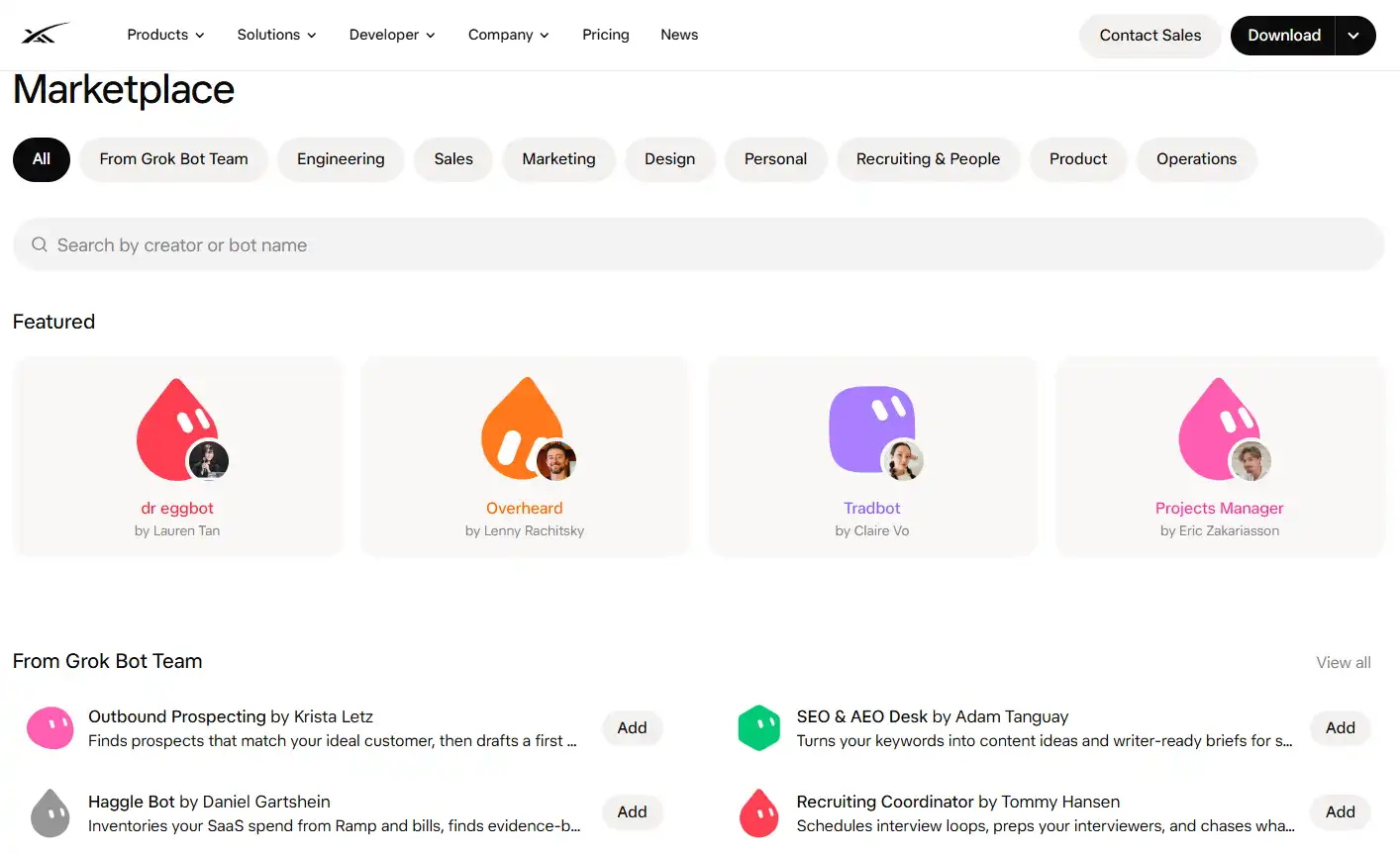Open the Company dropdown
The width and height of the screenshot is (1400, 854).
[x=509, y=35]
